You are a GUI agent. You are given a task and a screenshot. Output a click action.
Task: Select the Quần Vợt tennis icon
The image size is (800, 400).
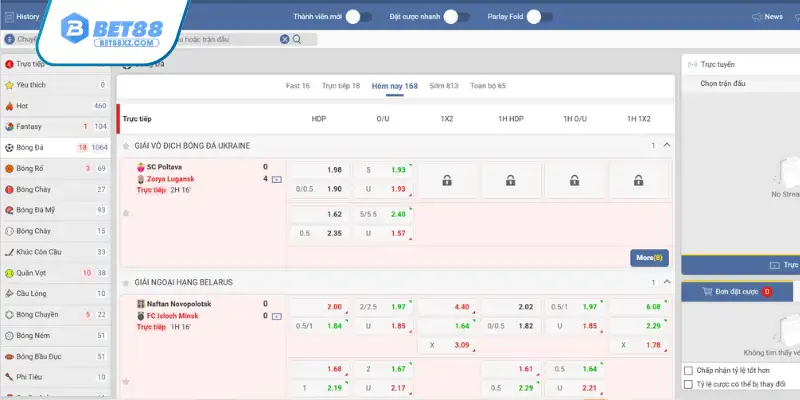tap(9, 273)
